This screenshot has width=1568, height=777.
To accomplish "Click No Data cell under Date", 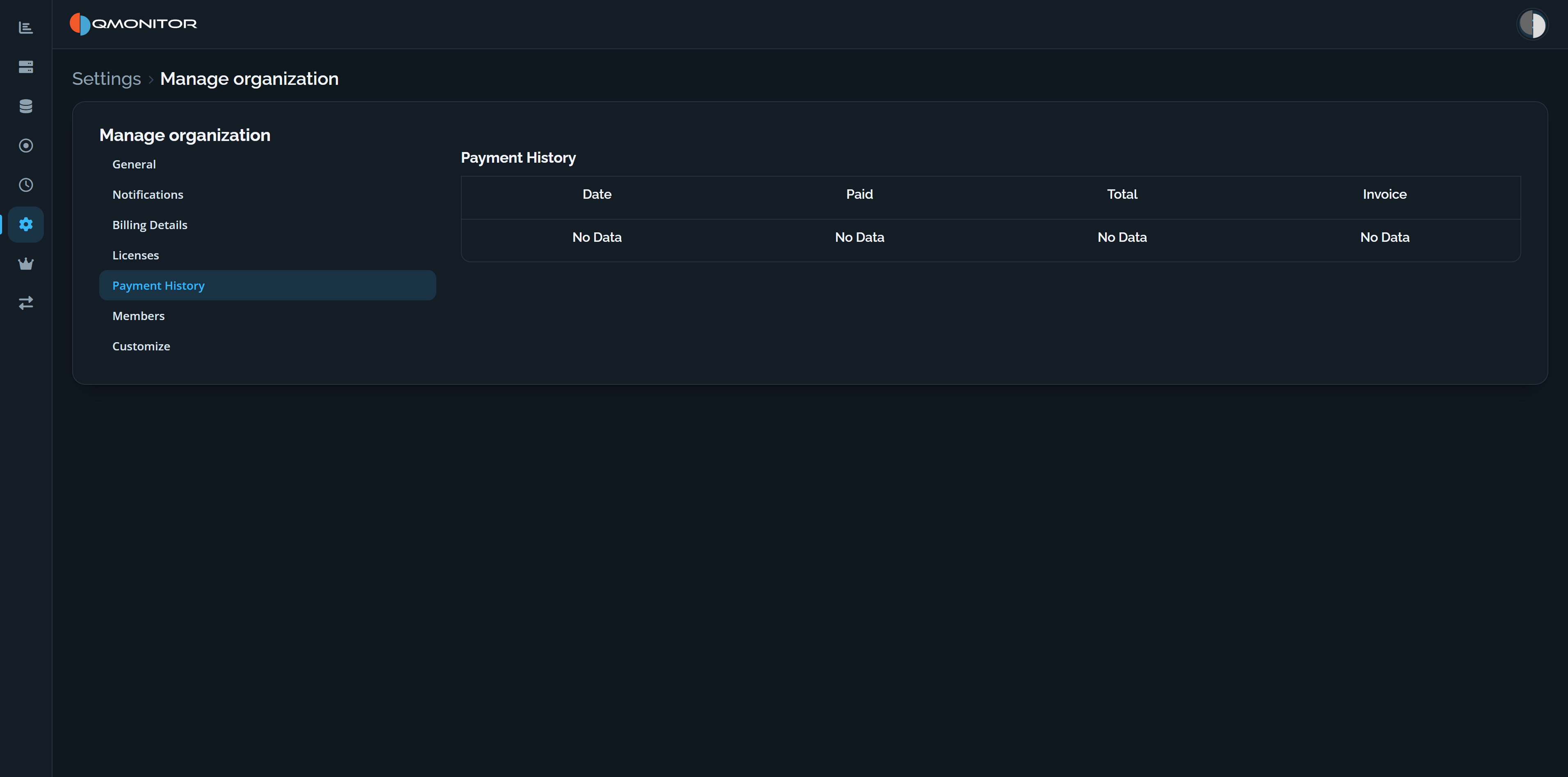I will click(597, 237).
